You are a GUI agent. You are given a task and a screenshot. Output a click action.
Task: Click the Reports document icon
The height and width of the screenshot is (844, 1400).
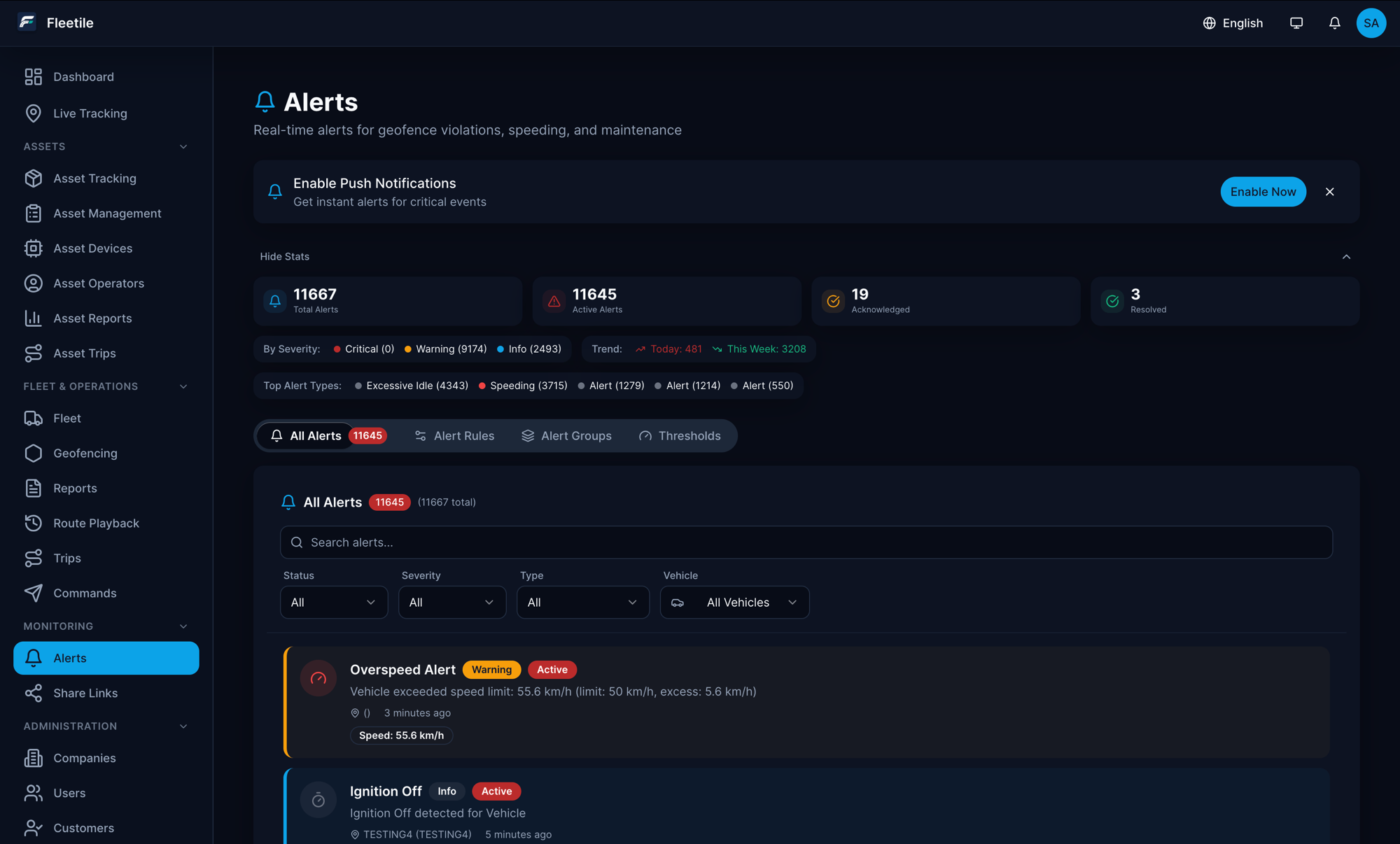34,488
